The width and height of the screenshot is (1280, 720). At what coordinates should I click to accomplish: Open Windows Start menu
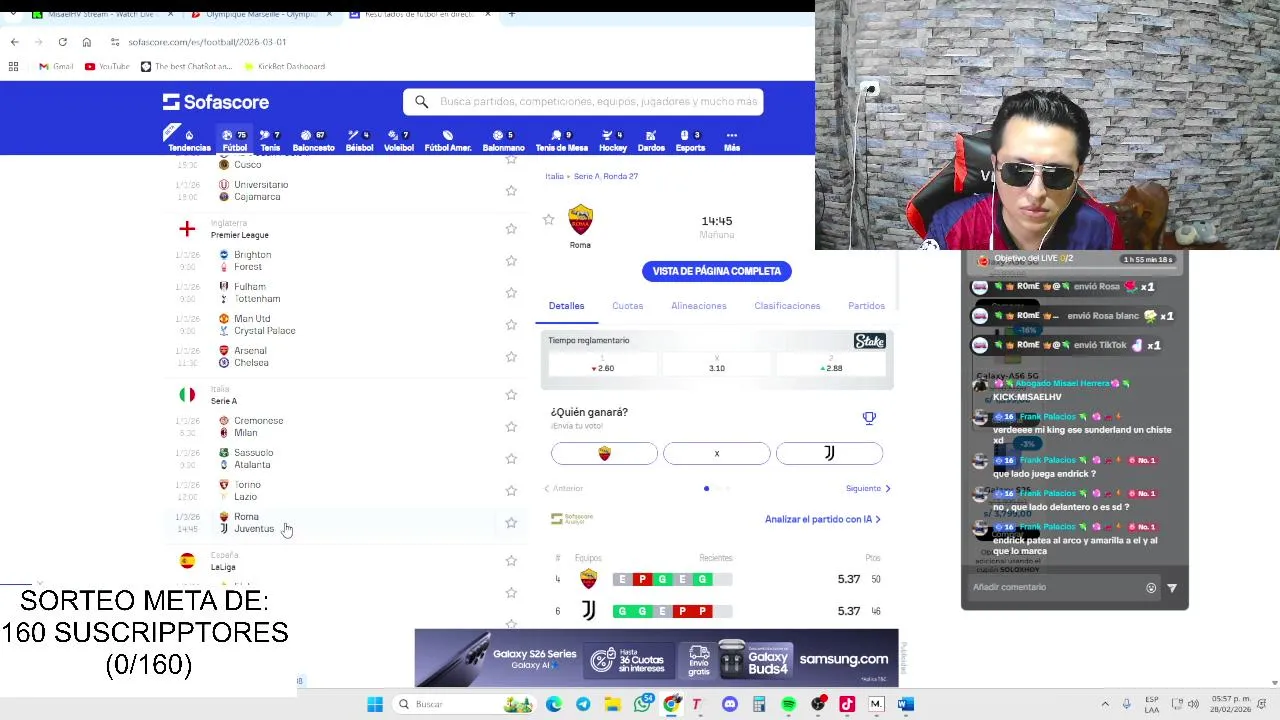tap(375, 704)
